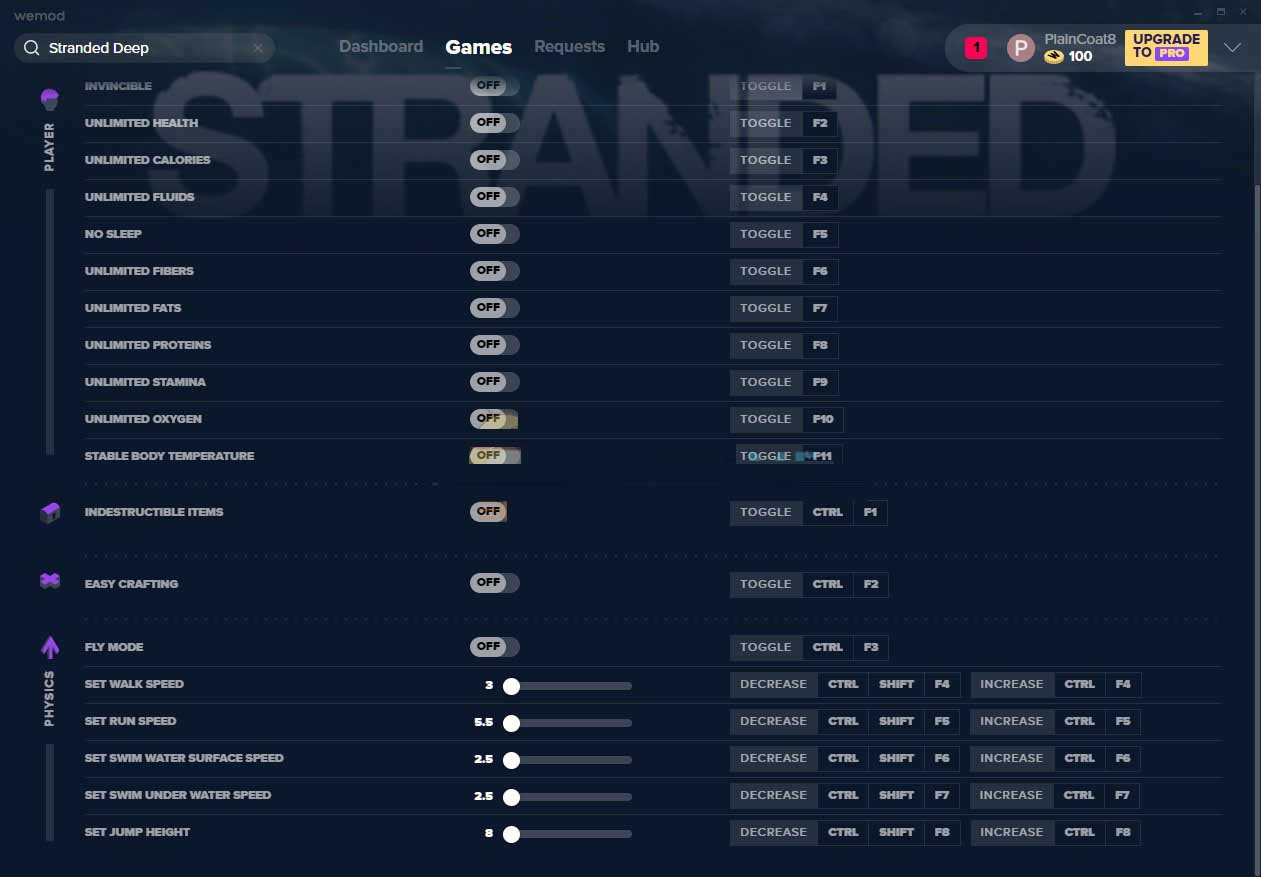Click the Set Jump Height slider handle

point(511,834)
